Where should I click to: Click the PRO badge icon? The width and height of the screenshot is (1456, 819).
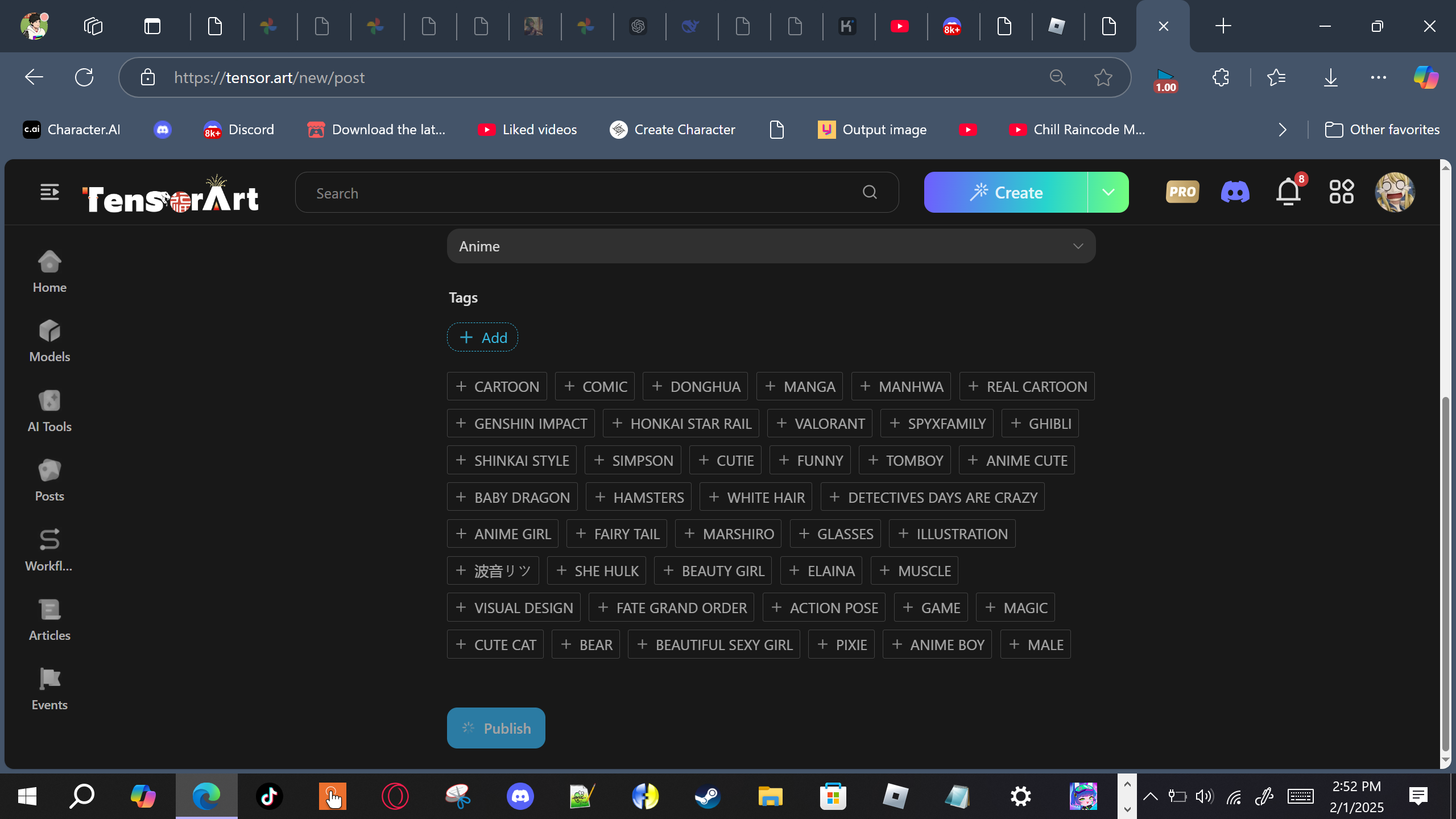point(1182,192)
